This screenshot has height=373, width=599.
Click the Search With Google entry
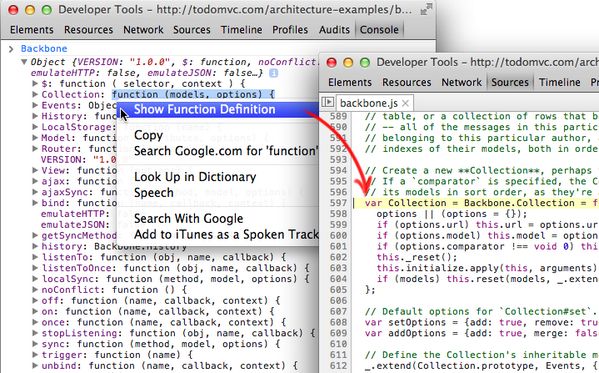[x=188, y=219]
